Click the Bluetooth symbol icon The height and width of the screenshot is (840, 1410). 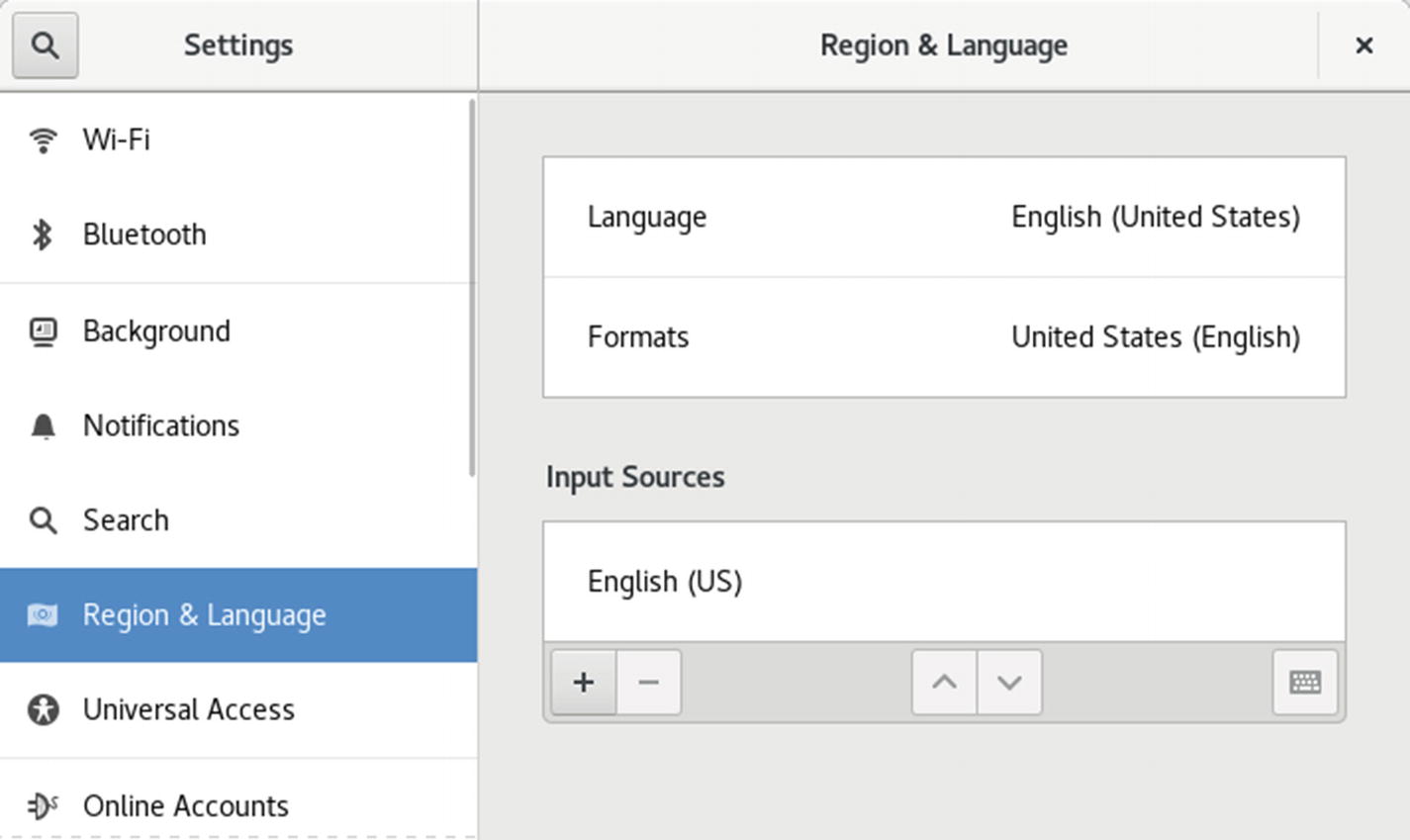point(42,234)
